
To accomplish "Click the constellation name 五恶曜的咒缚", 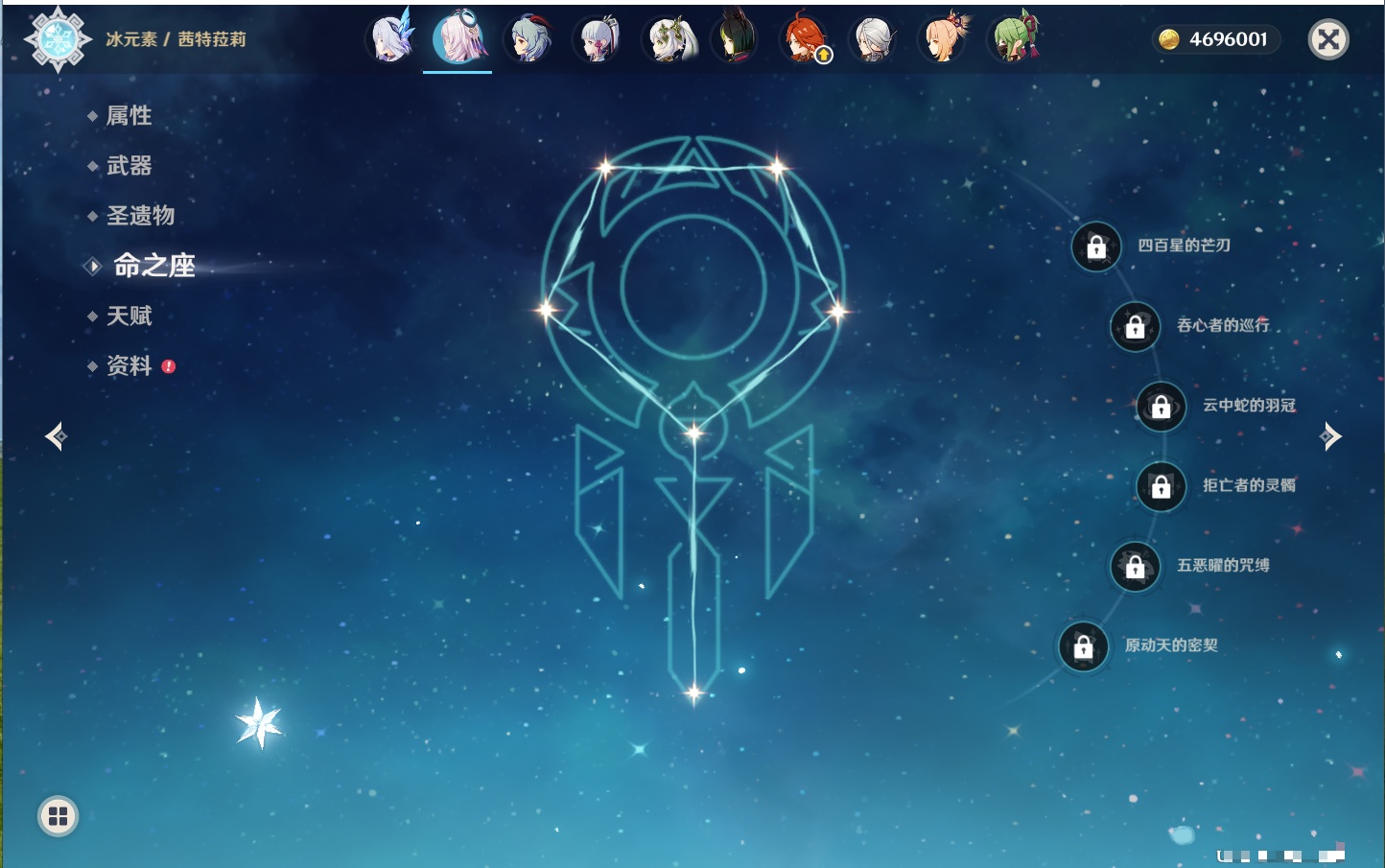I will [1223, 565].
